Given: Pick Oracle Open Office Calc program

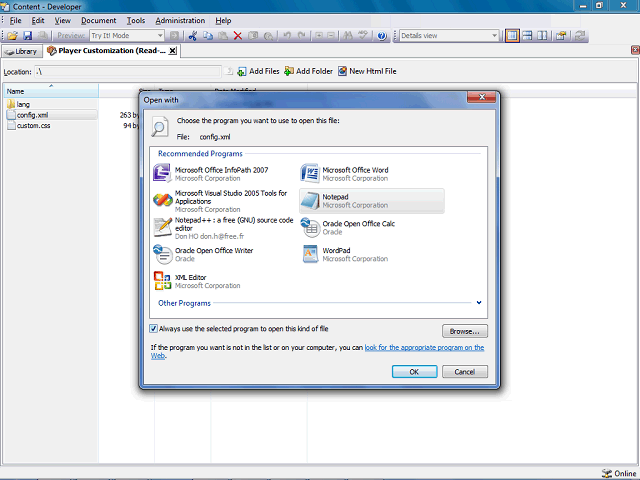Looking at the screenshot, I should [x=371, y=228].
